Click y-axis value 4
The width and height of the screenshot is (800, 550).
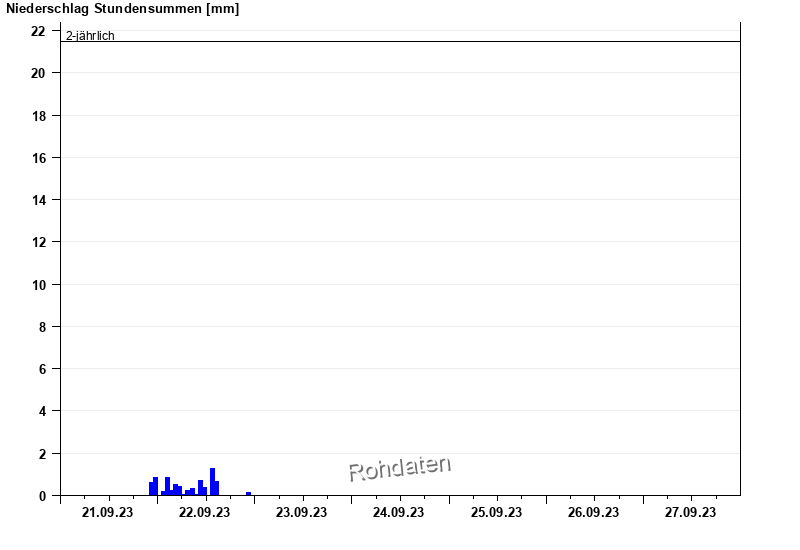42,411
